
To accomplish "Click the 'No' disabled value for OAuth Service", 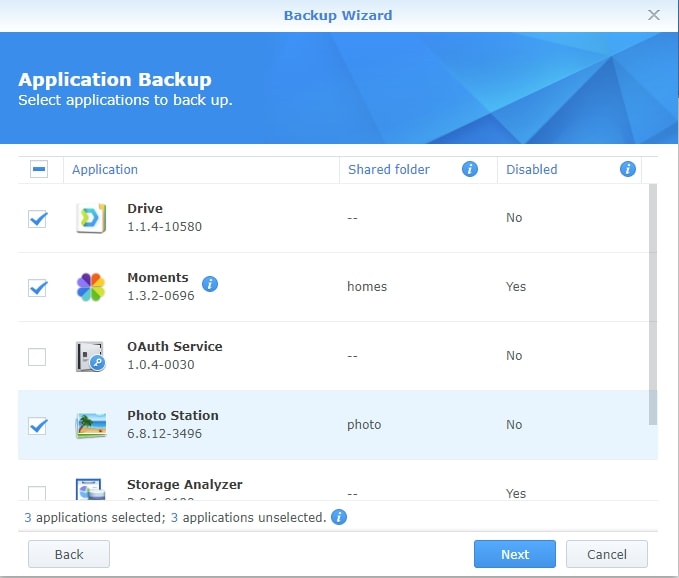I will (514, 355).
